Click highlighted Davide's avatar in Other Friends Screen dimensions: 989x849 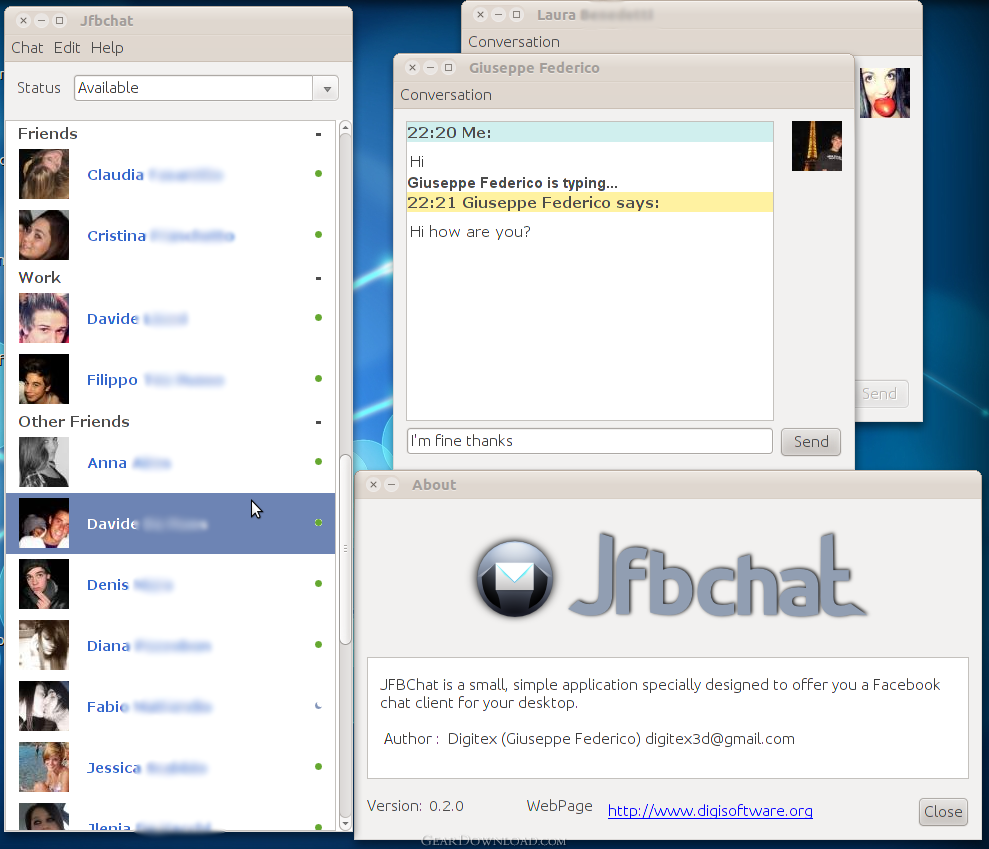44,523
